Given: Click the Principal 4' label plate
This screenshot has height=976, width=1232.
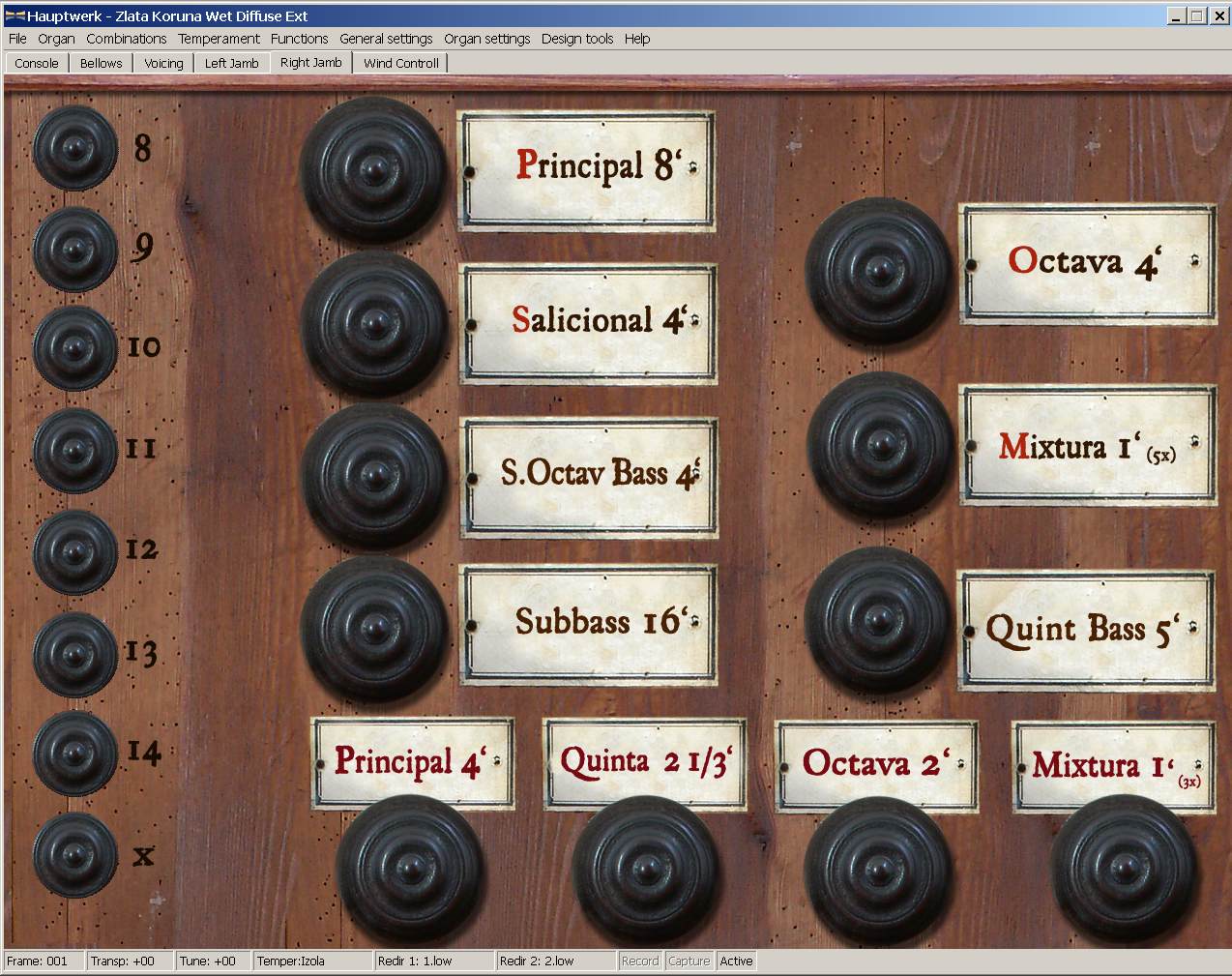Looking at the screenshot, I should coord(413,763).
